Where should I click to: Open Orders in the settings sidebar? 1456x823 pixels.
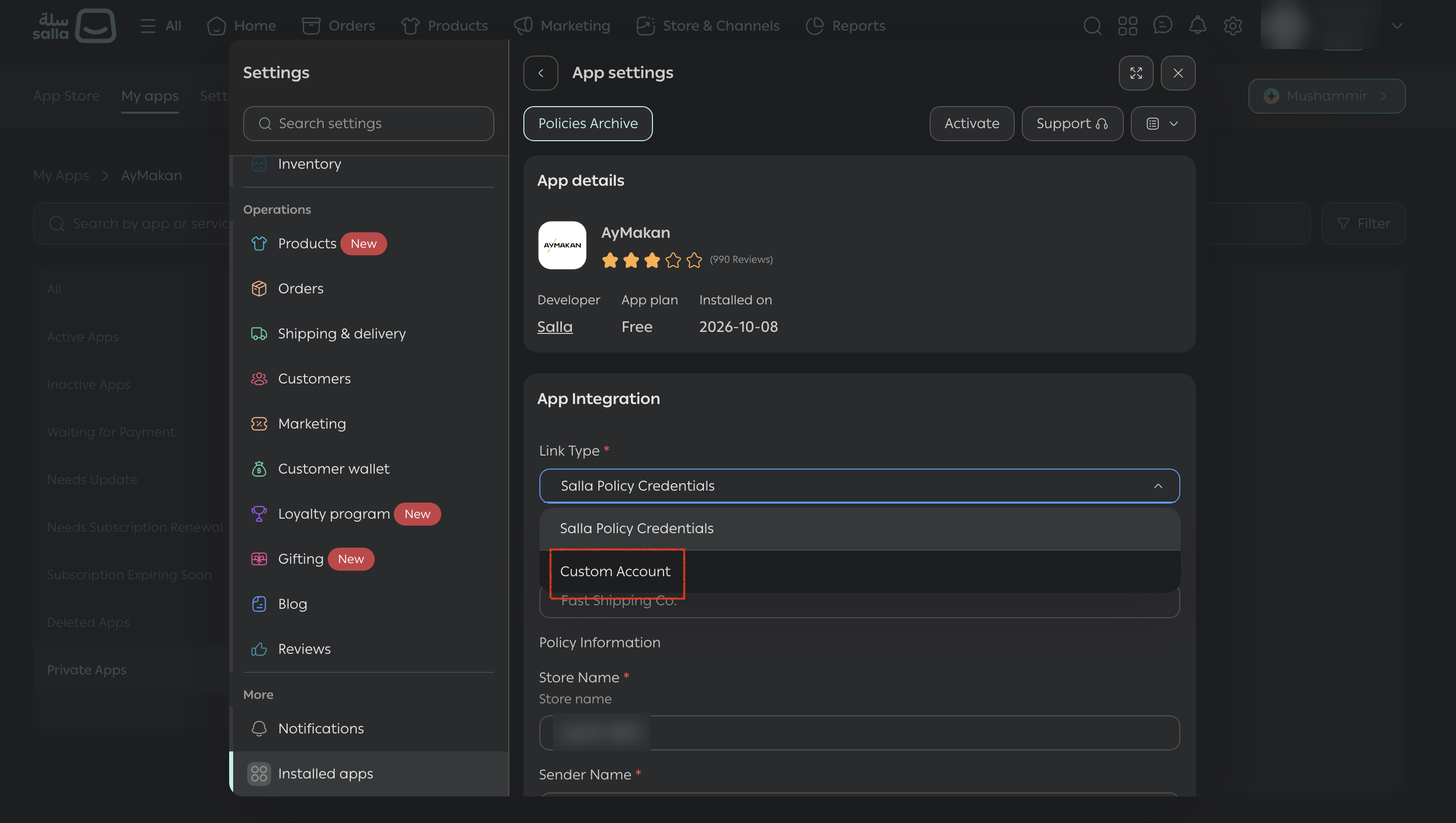[368, 288]
